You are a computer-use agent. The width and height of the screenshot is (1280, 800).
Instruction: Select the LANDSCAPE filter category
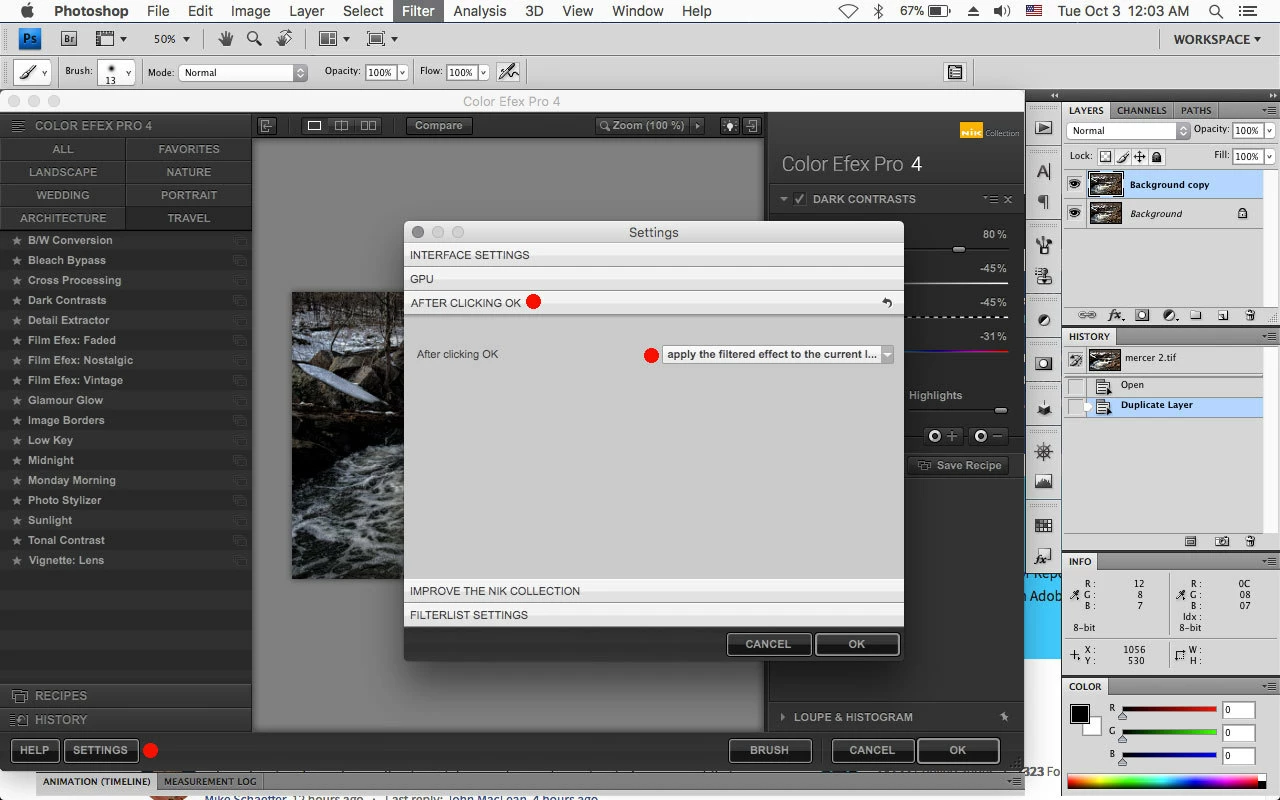(63, 172)
